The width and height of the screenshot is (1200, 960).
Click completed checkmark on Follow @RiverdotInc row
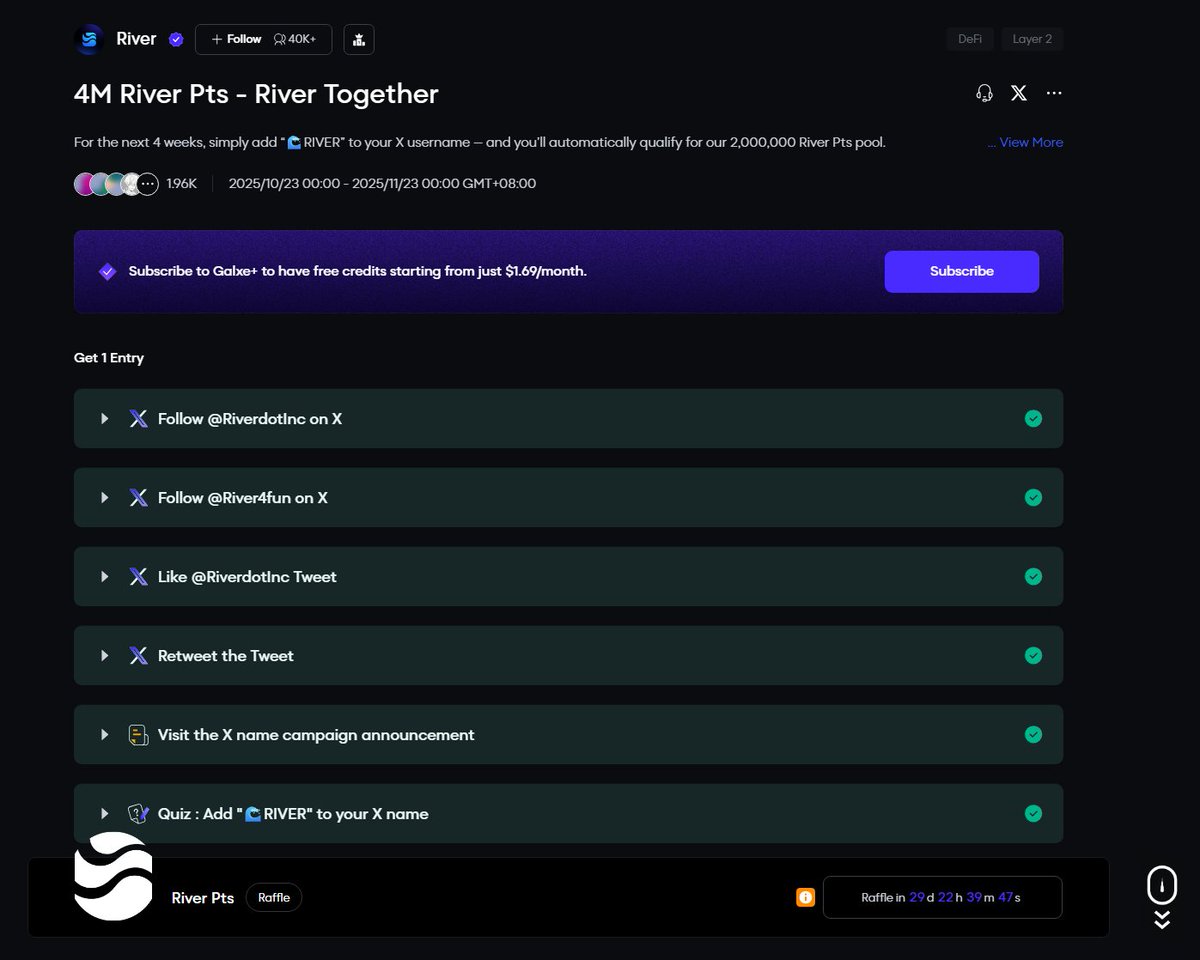click(x=1033, y=419)
